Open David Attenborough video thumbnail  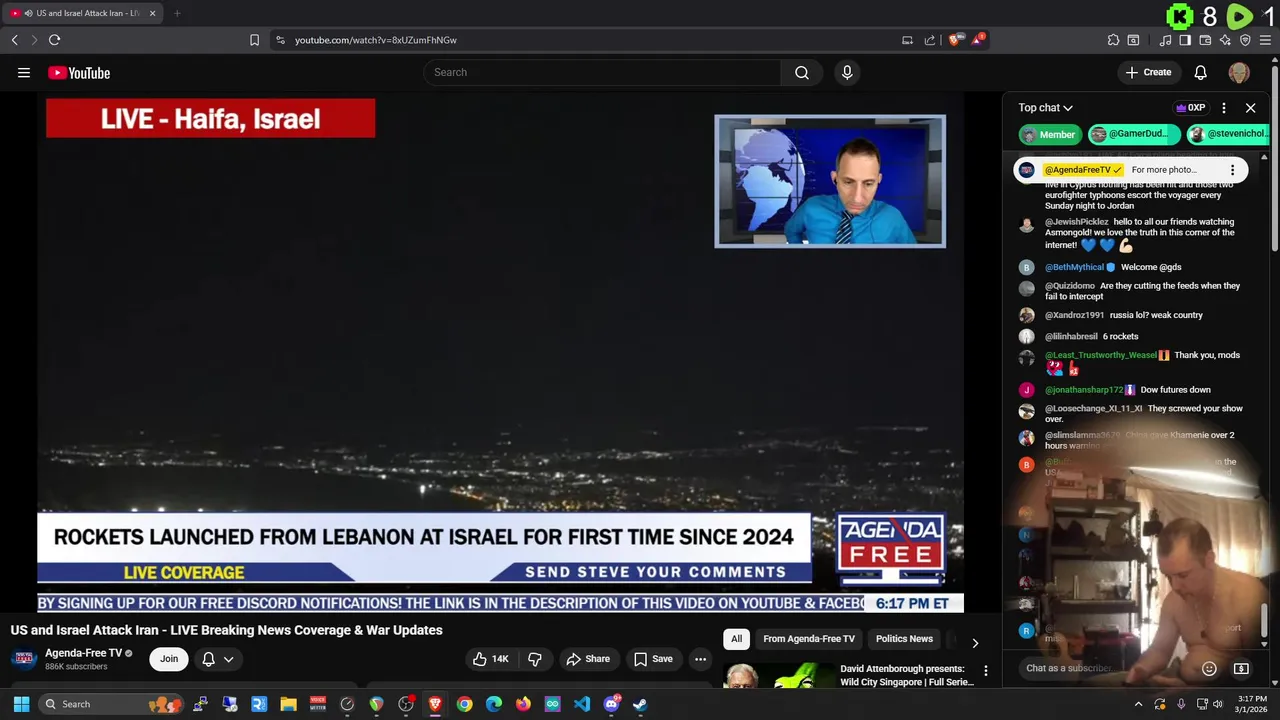[x=778, y=675]
